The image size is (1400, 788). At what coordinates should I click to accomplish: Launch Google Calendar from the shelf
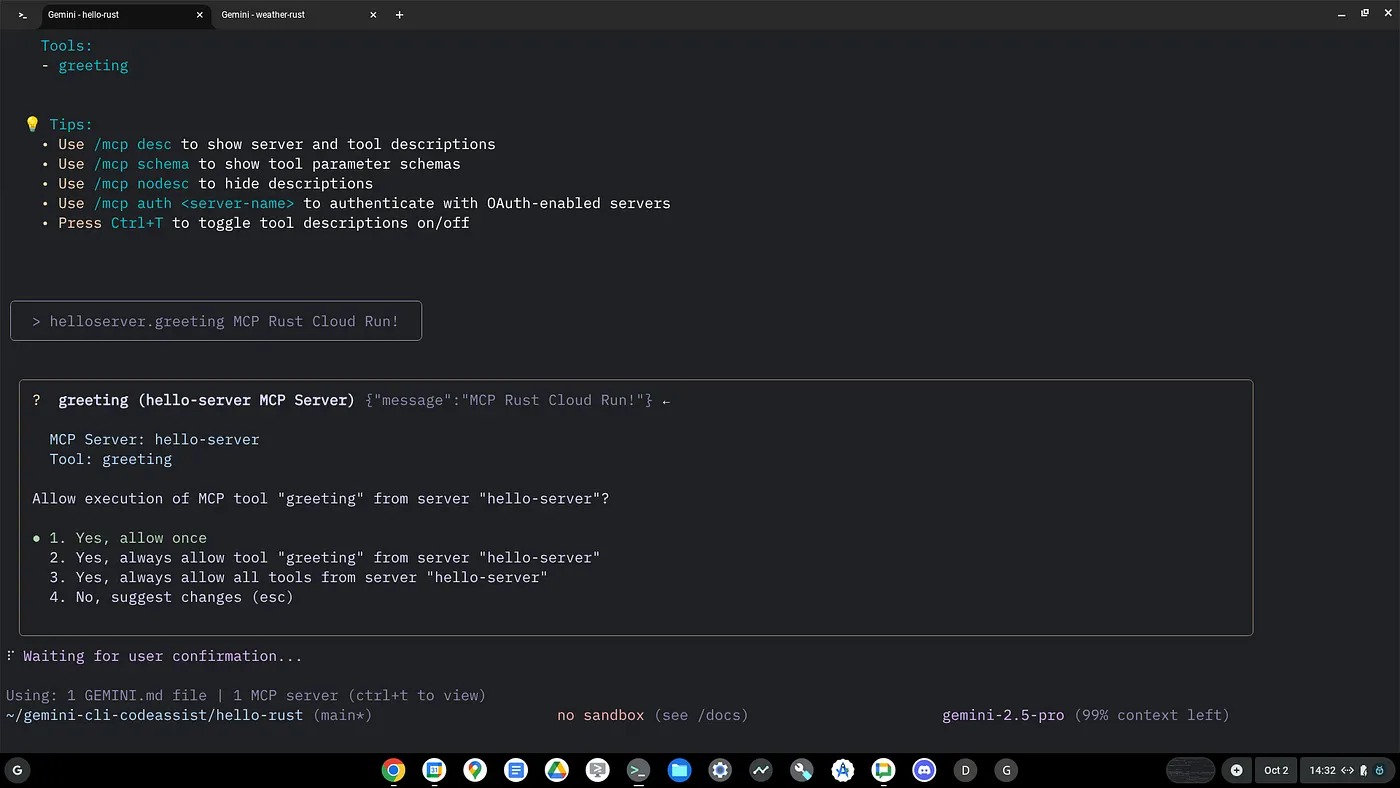[433, 770]
